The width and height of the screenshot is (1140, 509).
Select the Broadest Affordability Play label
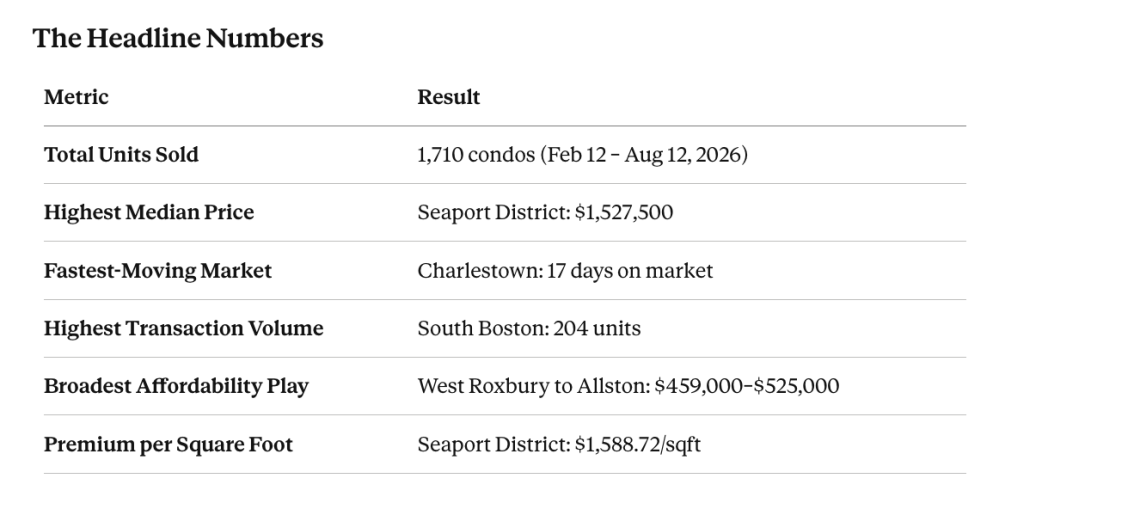(x=177, y=386)
